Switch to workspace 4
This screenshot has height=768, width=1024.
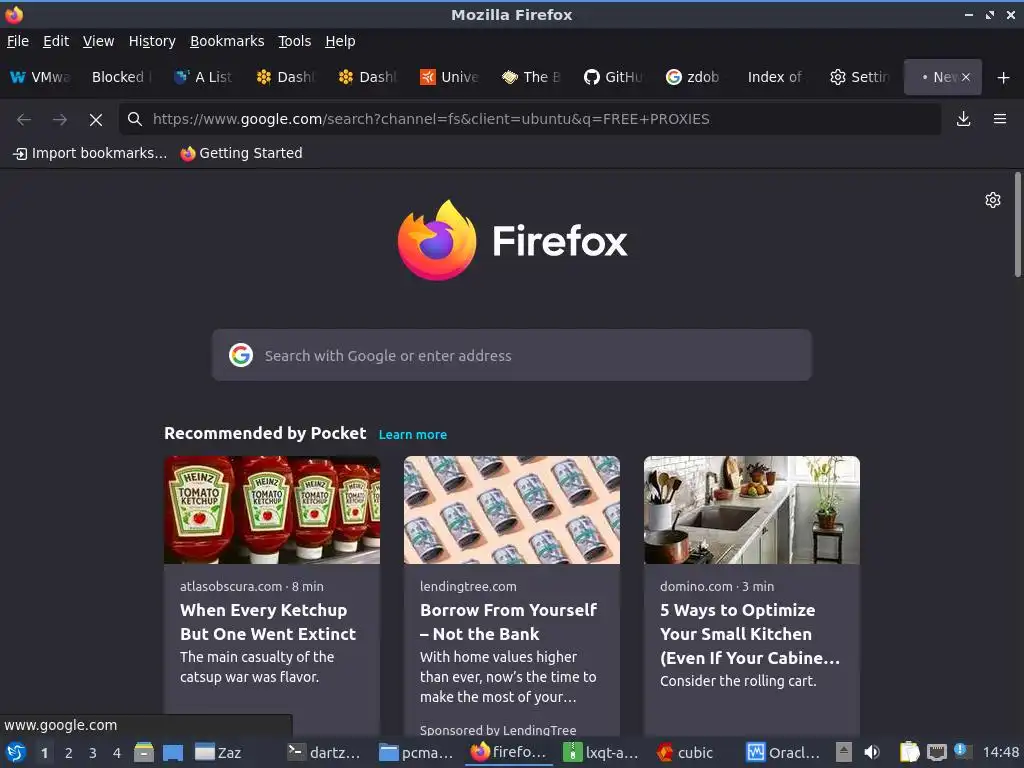point(117,753)
